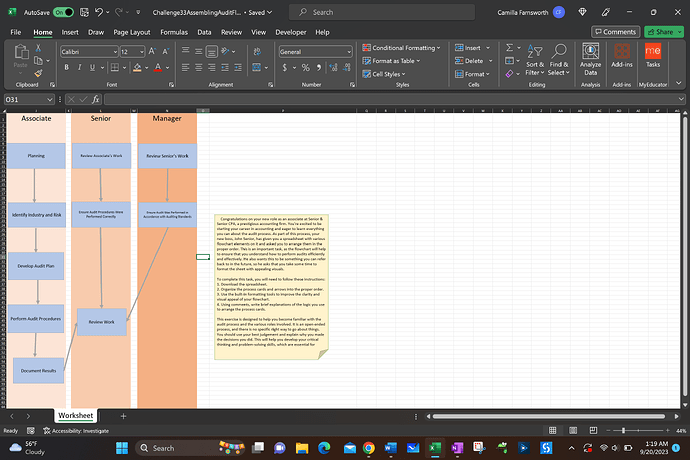Click the Insert cells button

click(468, 48)
